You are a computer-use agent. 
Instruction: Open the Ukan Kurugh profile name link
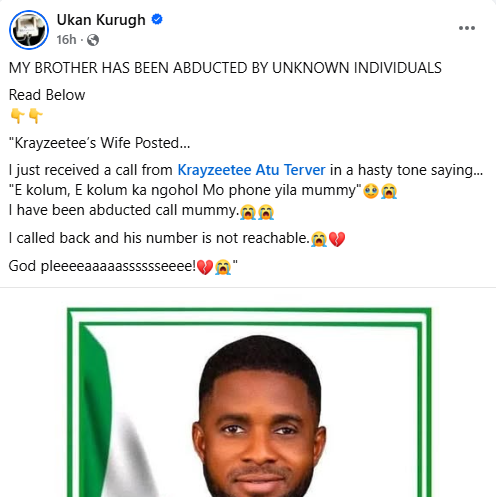pos(101,20)
